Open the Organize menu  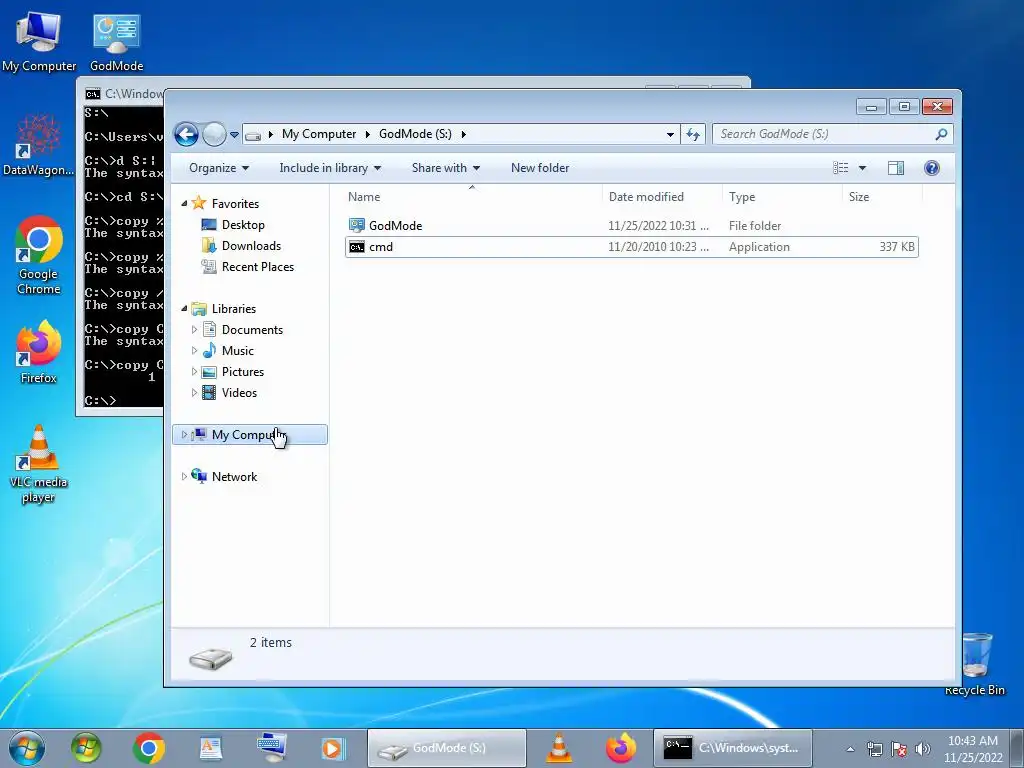coord(219,168)
